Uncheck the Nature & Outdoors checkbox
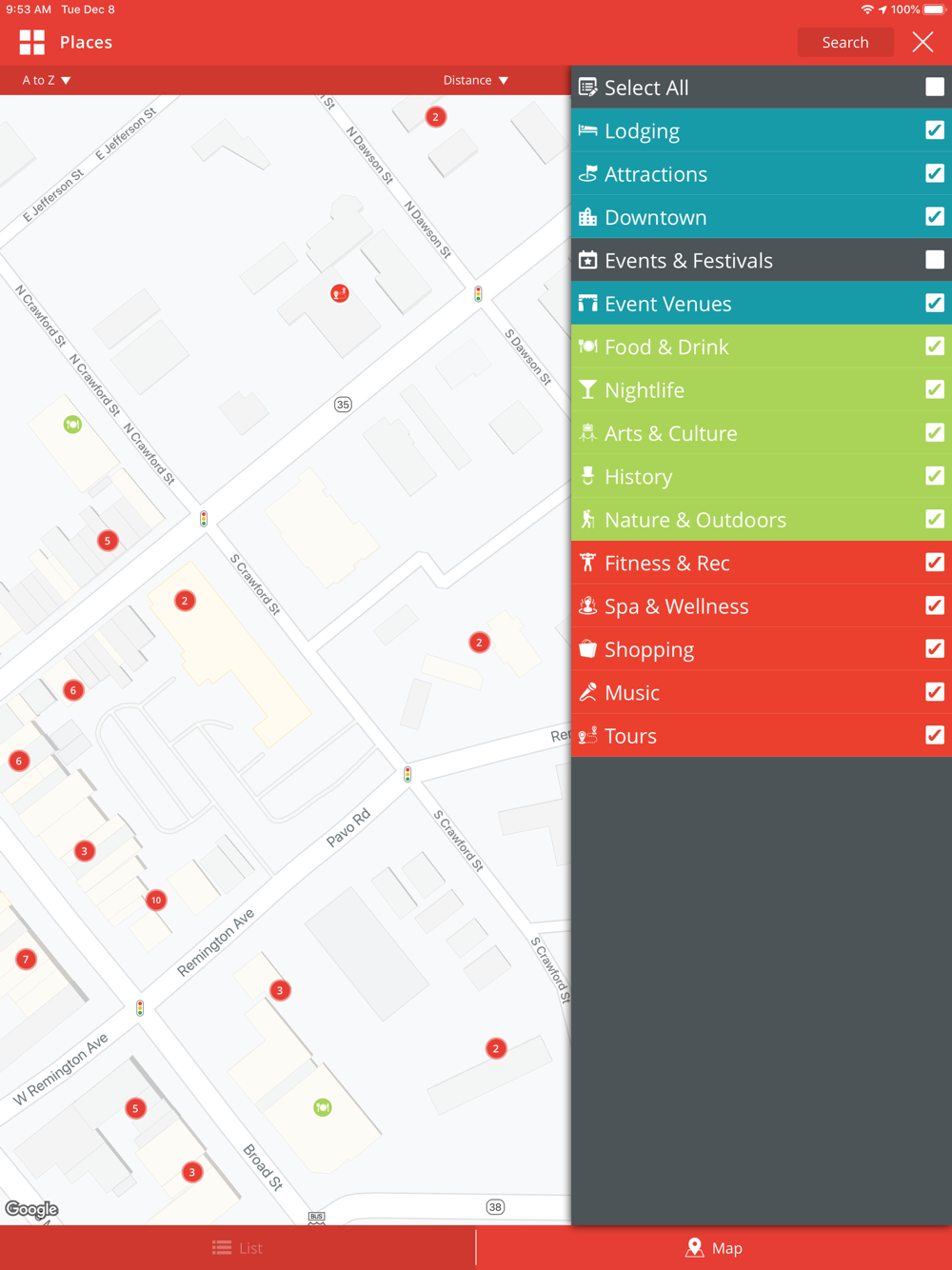This screenshot has width=952, height=1270. coord(935,519)
